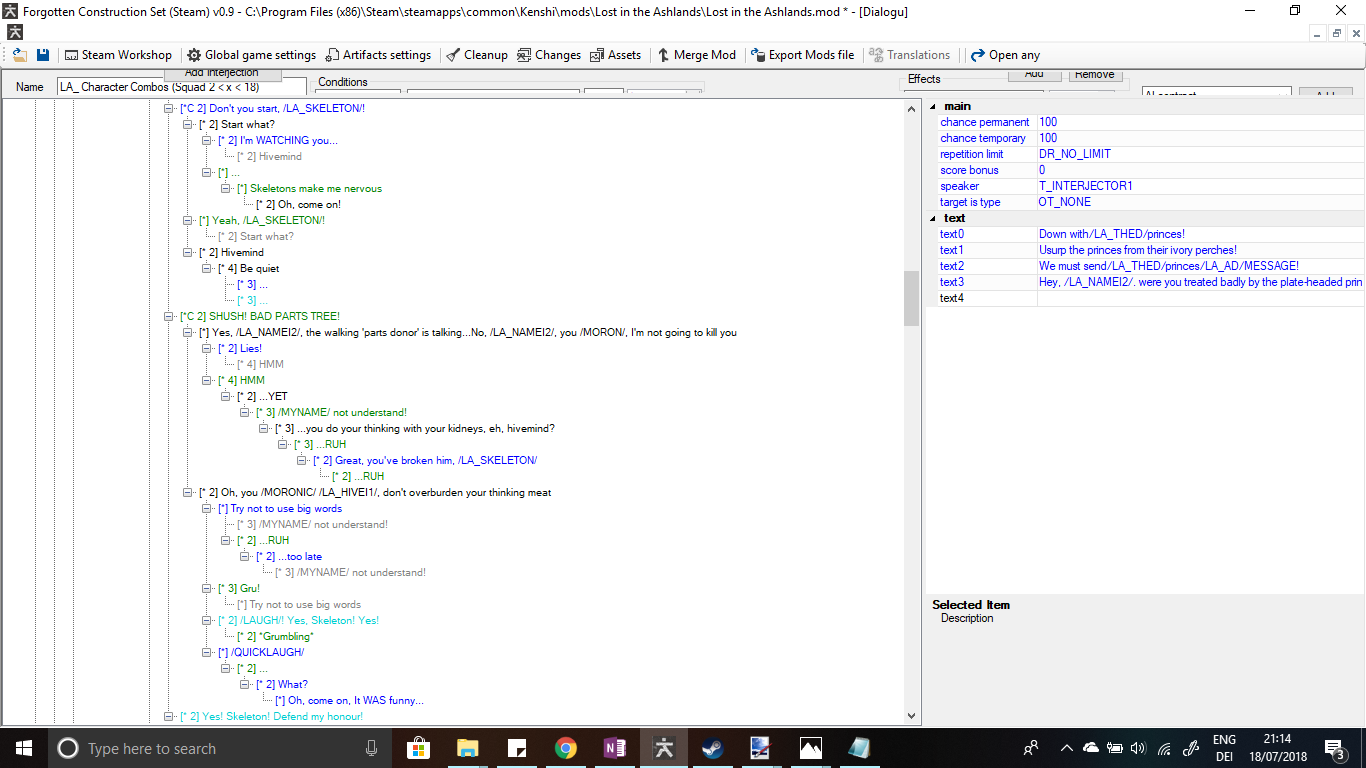Run the Cleanup tool

[477, 55]
